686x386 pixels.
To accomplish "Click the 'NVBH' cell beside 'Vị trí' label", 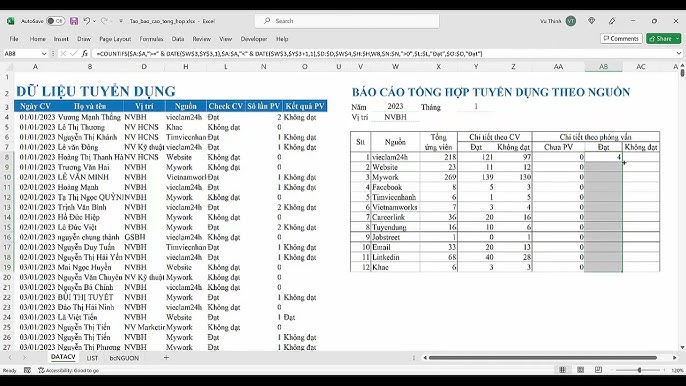I will pyautogui.click(x=395, y=117).
